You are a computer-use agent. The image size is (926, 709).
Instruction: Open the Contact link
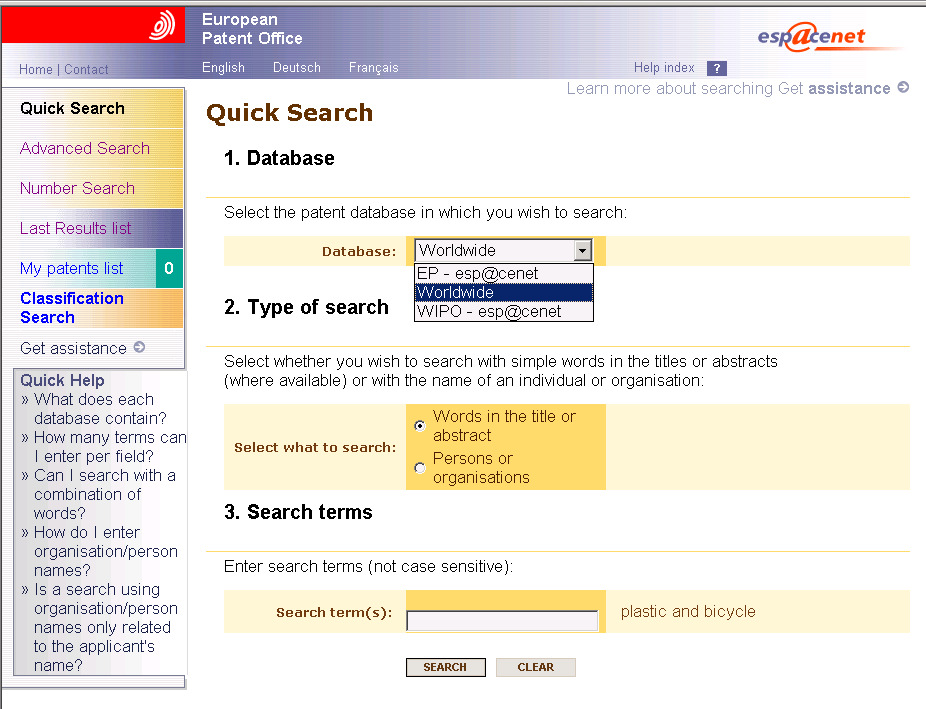pos(86,70)
